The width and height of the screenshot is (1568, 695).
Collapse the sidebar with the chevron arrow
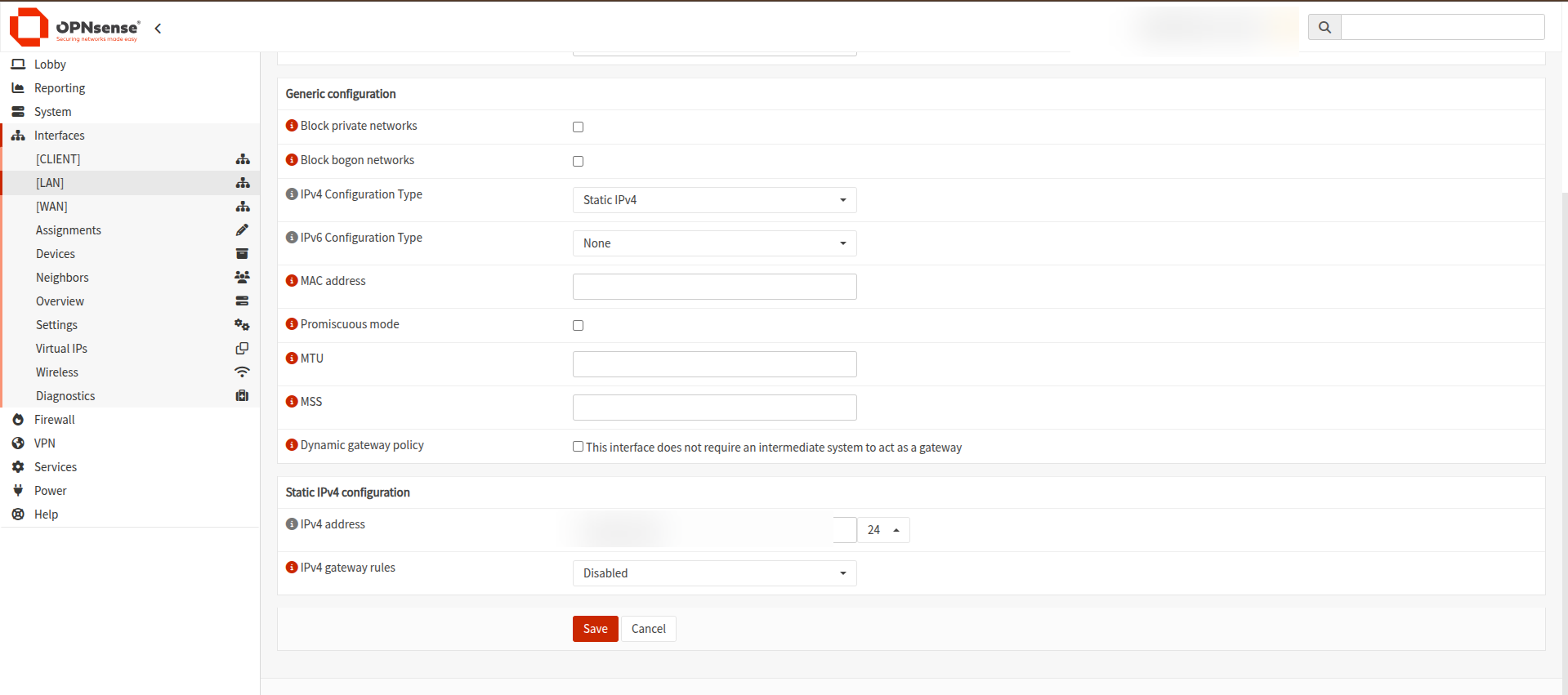click(x=158, y=29)
